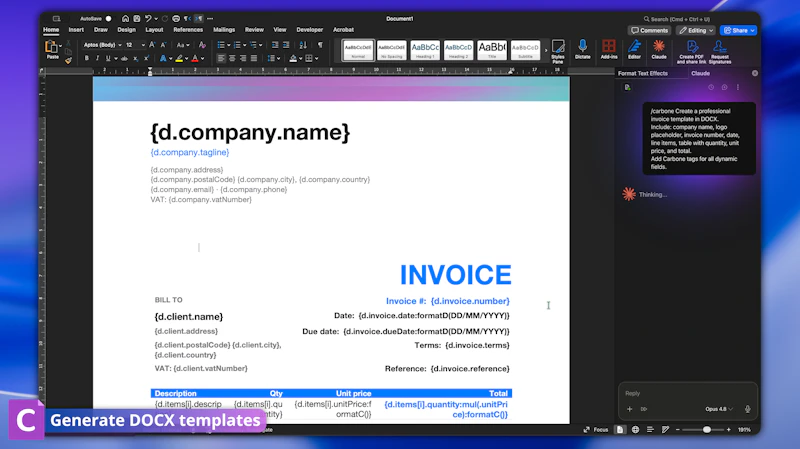The width and height of the screenshot is (800, 449).
Task: Click the microphone in Claude reply box
Action: 747,409
